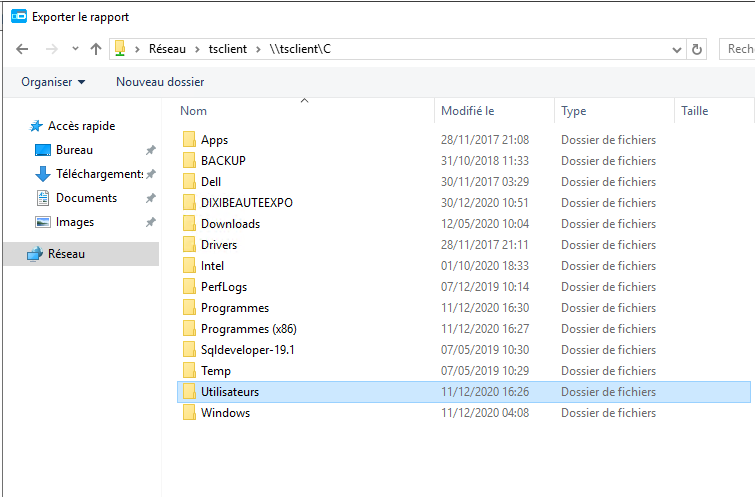Click the Programmes (x86) folder icon

coord(189,328)
